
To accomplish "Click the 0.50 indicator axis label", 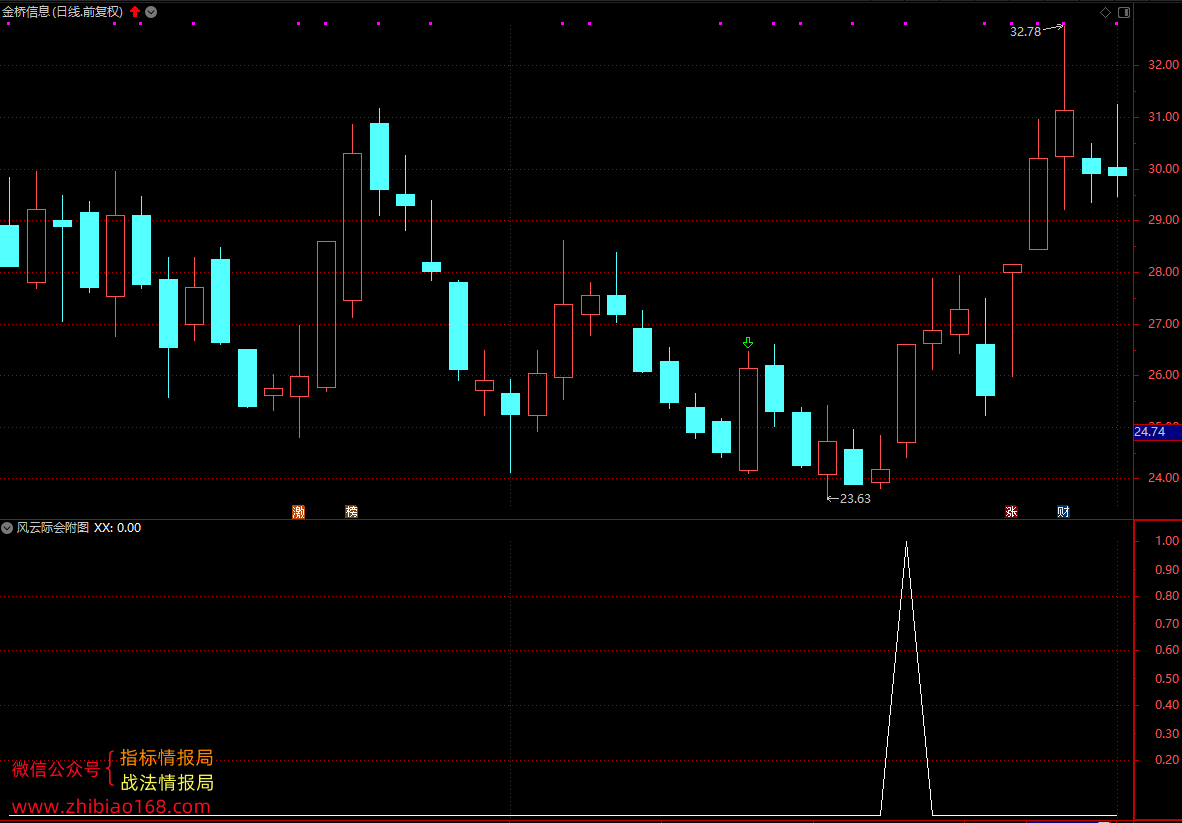I will [1167, 678].
